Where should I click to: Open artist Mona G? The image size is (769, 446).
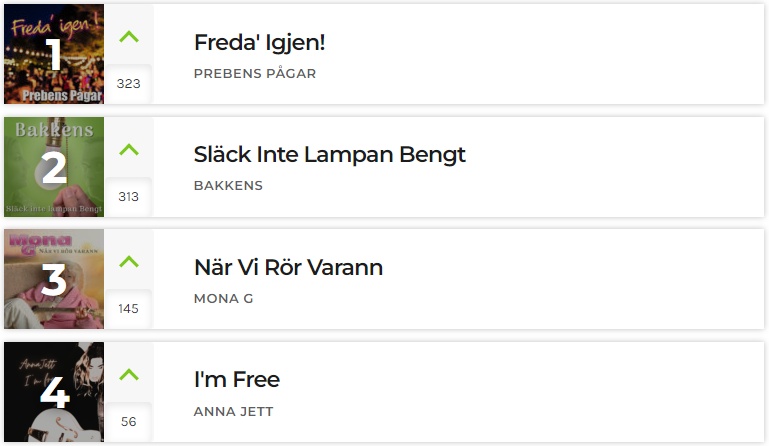(224, 298)
